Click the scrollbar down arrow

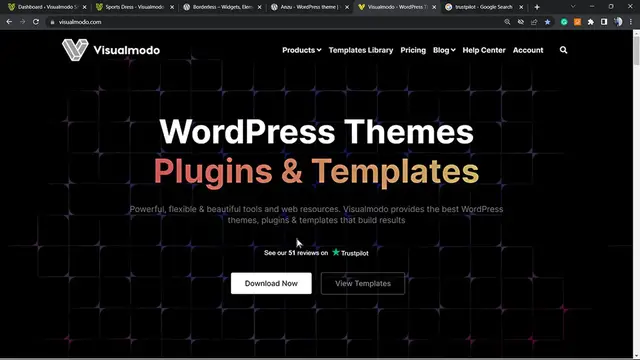(636, 356)
